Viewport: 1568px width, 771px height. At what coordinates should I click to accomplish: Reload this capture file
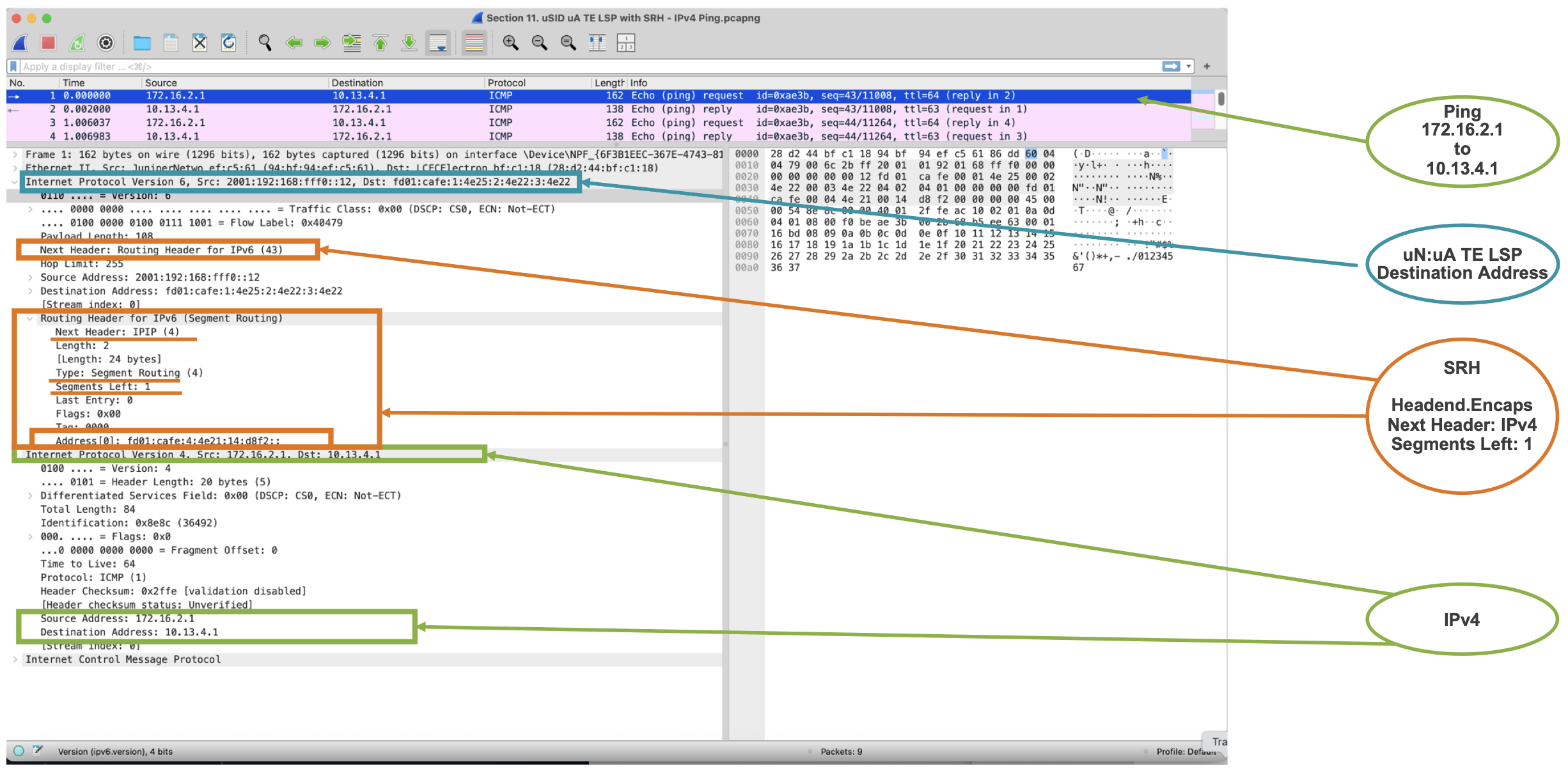tap(228, 43)
